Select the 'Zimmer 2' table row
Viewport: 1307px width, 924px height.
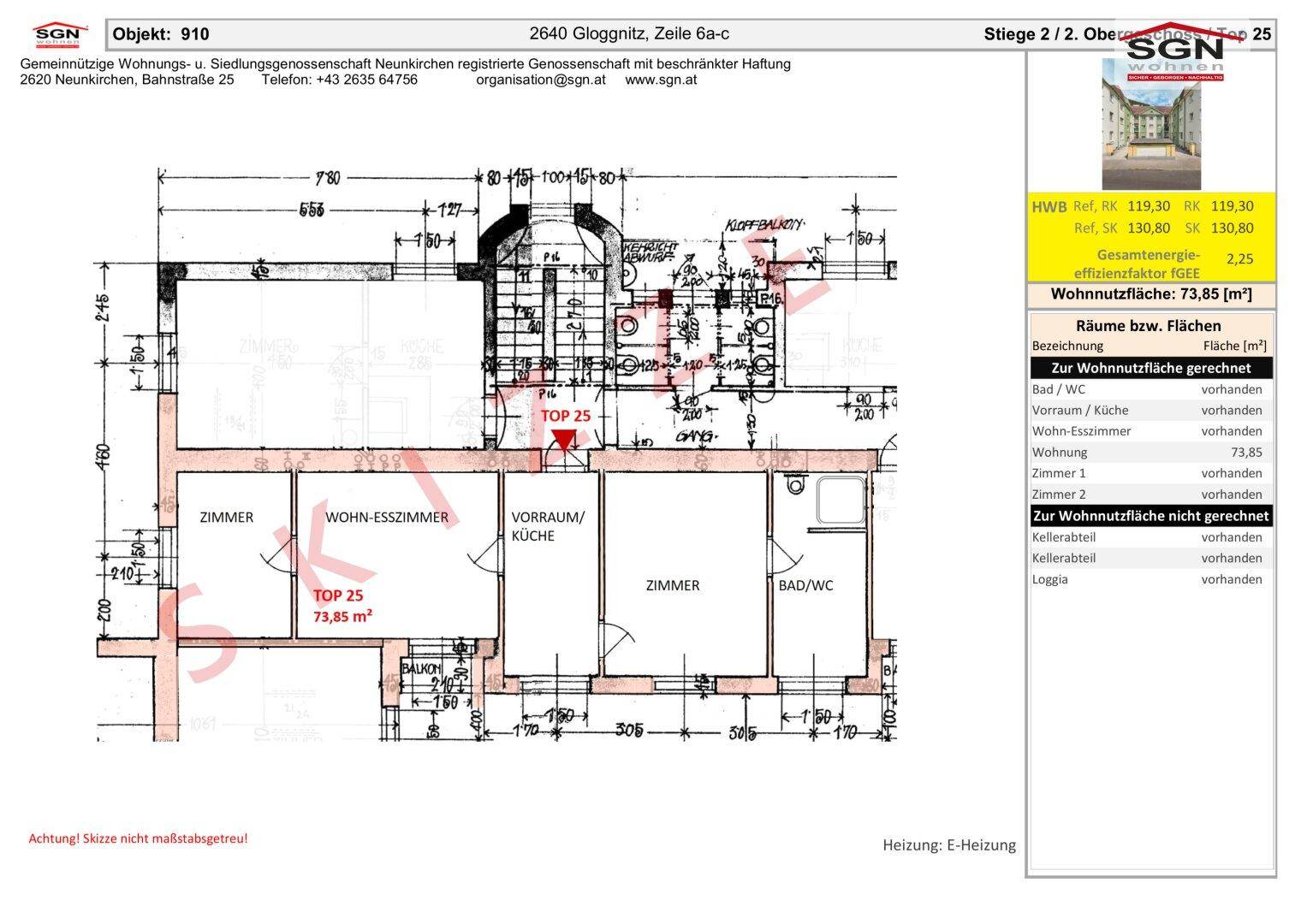tap(1151, 495)
